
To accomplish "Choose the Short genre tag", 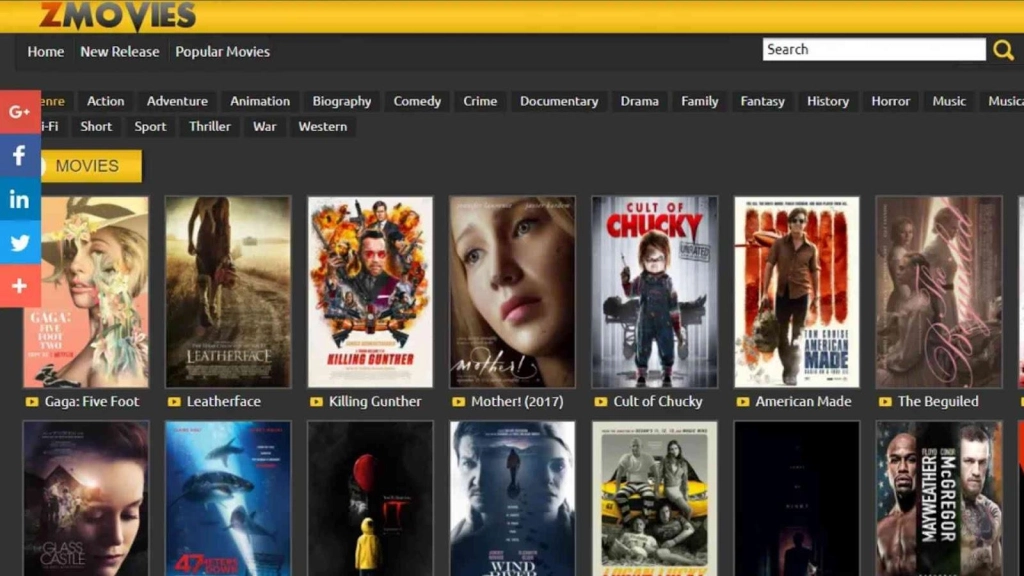I will pos(96,127).
